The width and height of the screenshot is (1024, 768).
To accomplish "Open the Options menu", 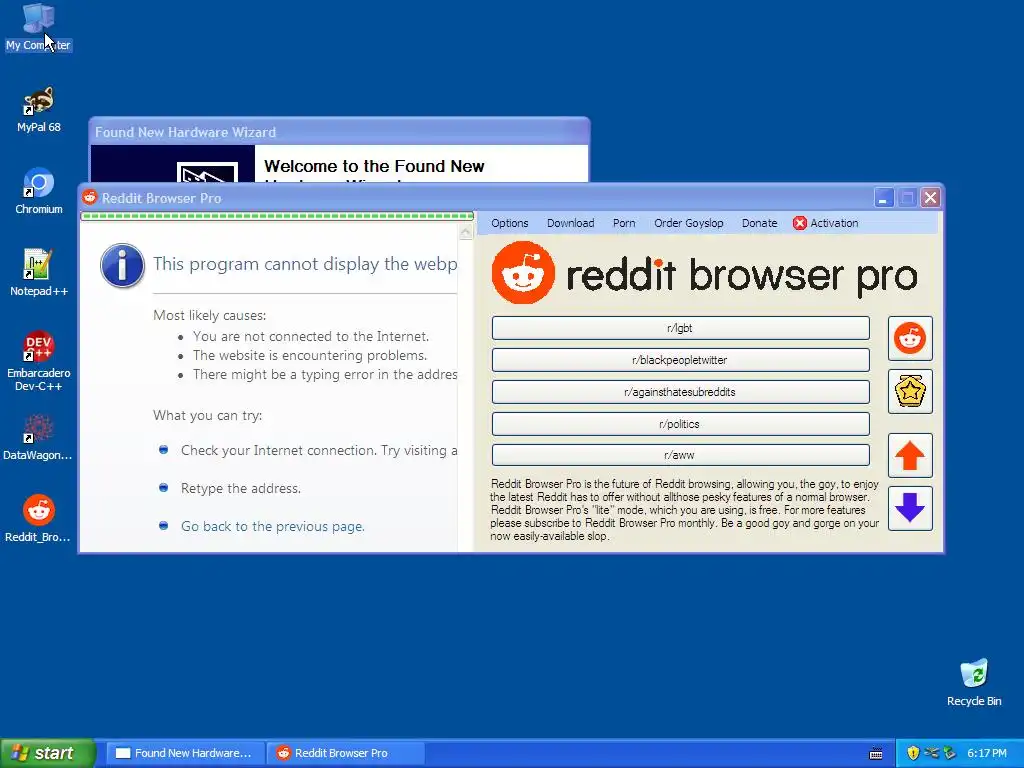I will point(509,223).
